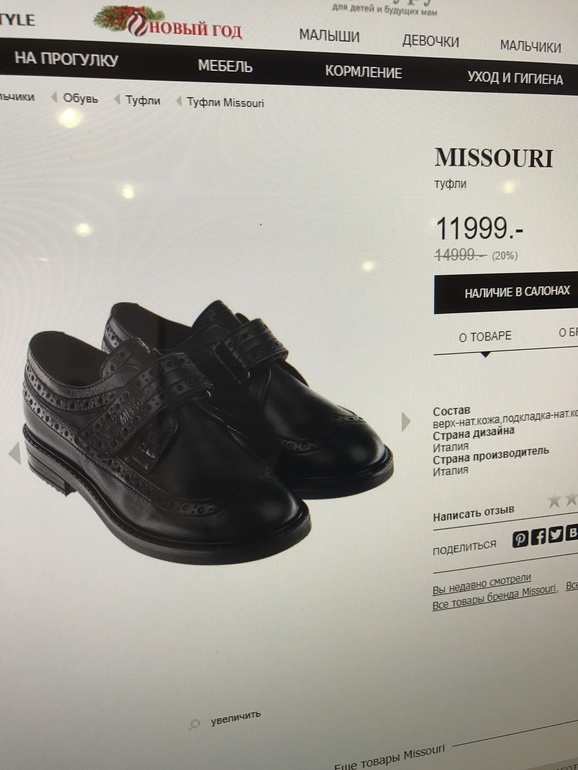This screenshot has height=770, width=578.
Task: Open the Малыши menu section
Action: pyautogui.click(x=329, y=36)
